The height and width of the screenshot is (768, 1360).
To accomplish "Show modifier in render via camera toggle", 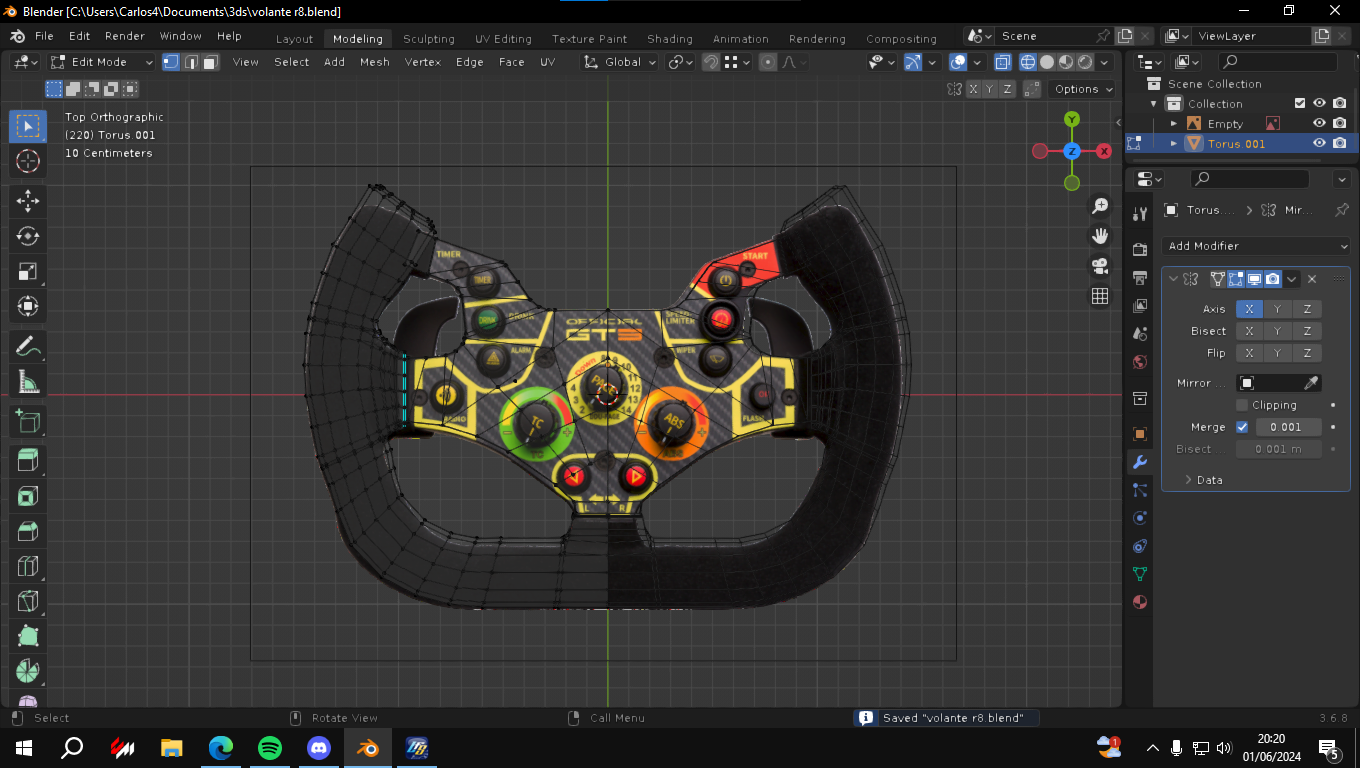I will click(x=1272, y=279).
